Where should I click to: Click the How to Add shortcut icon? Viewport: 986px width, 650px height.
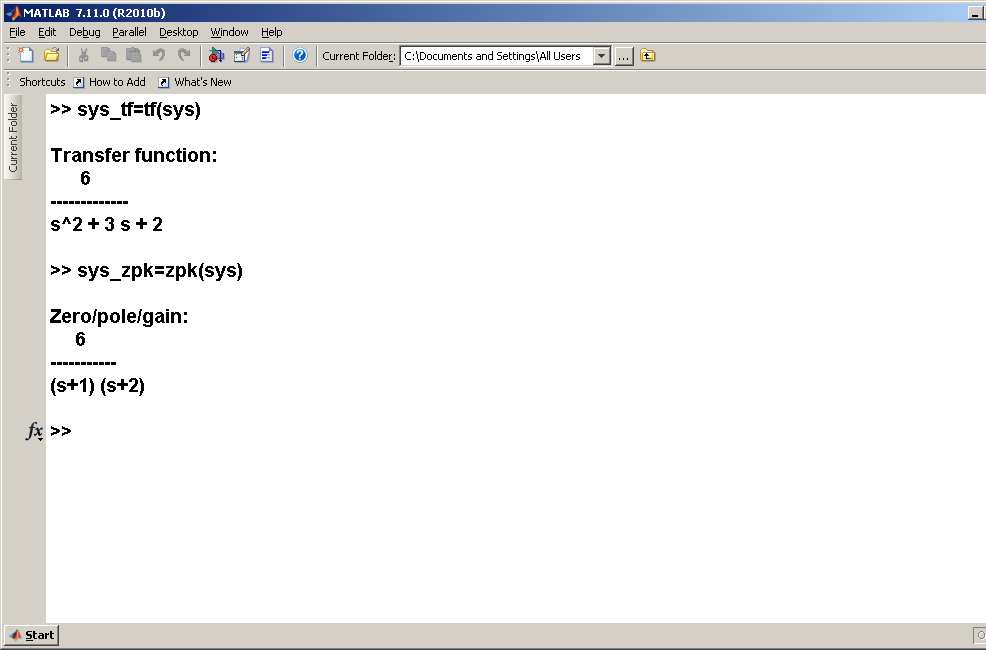79,82
